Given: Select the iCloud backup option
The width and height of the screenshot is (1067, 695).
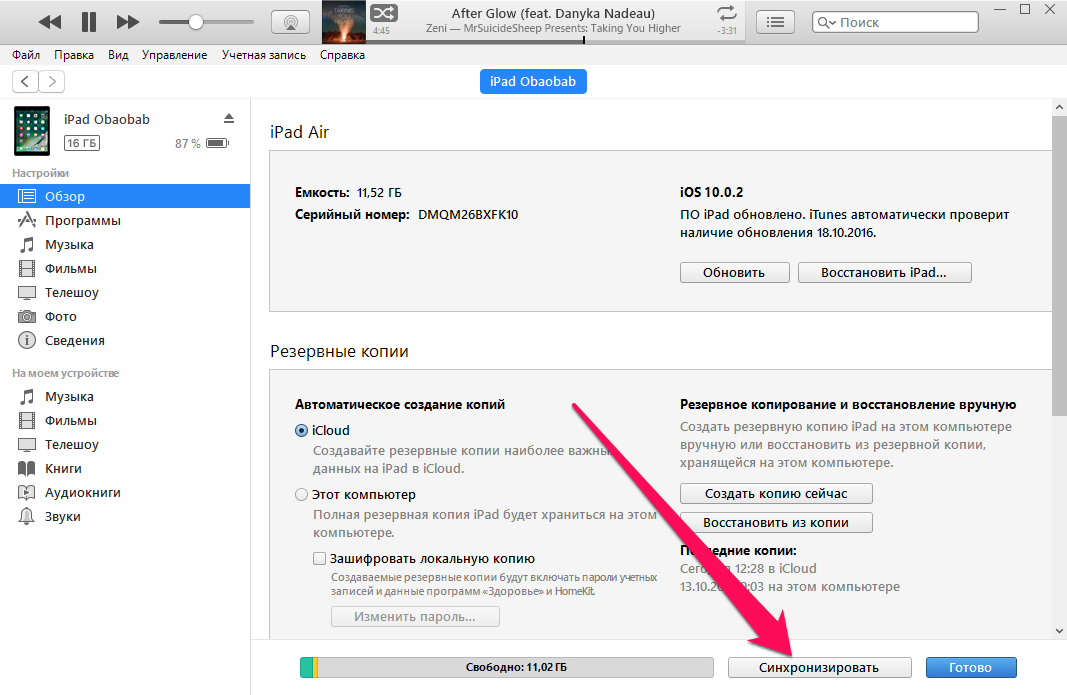Looking at the screenshot, I should tap(302, 430).
